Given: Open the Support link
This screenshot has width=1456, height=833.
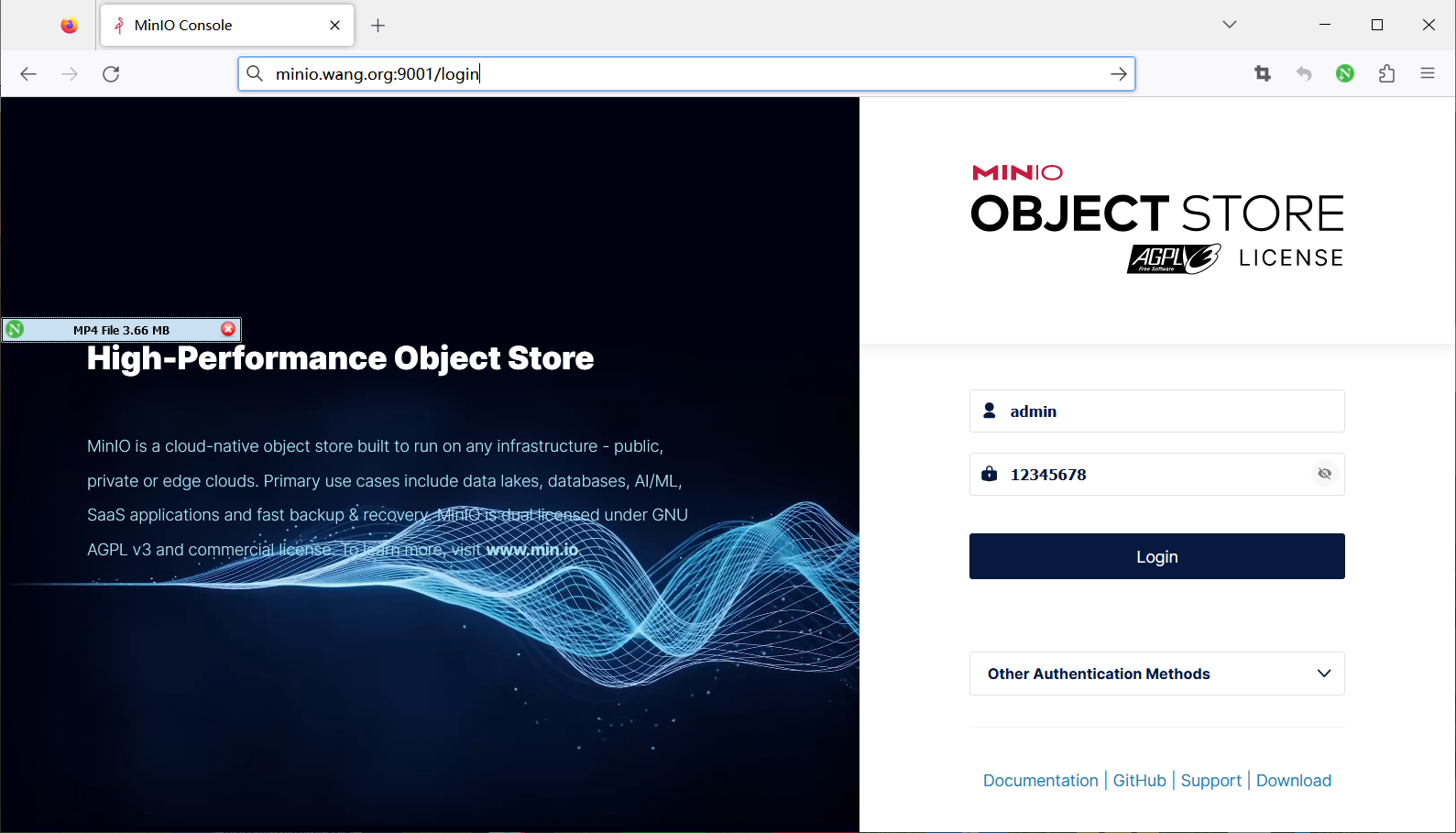Looking at the screenshot, I should [1211, 781].
